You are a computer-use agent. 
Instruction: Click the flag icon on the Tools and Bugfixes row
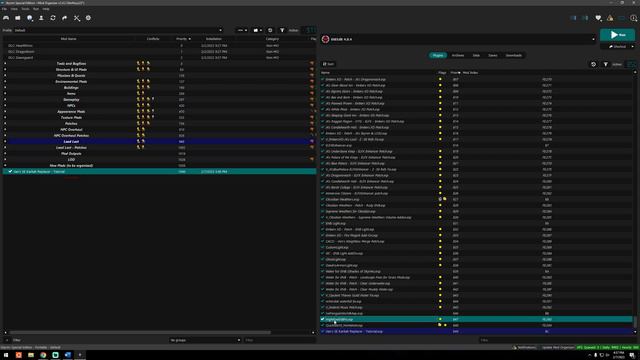click(x=312, y=63)
